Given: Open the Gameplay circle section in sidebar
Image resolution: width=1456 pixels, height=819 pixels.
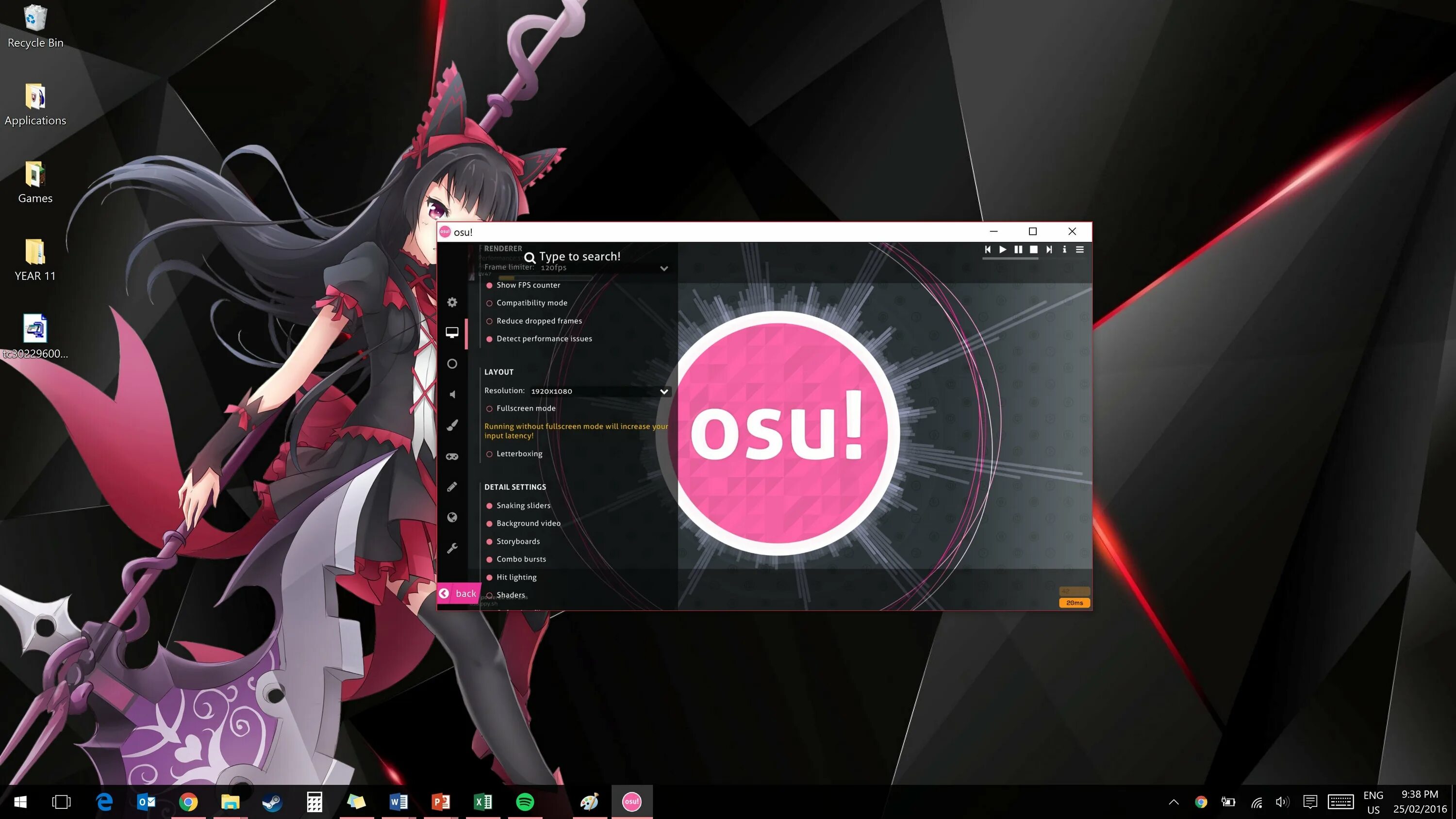Looking at the screenshot, I should click(452, 363).
